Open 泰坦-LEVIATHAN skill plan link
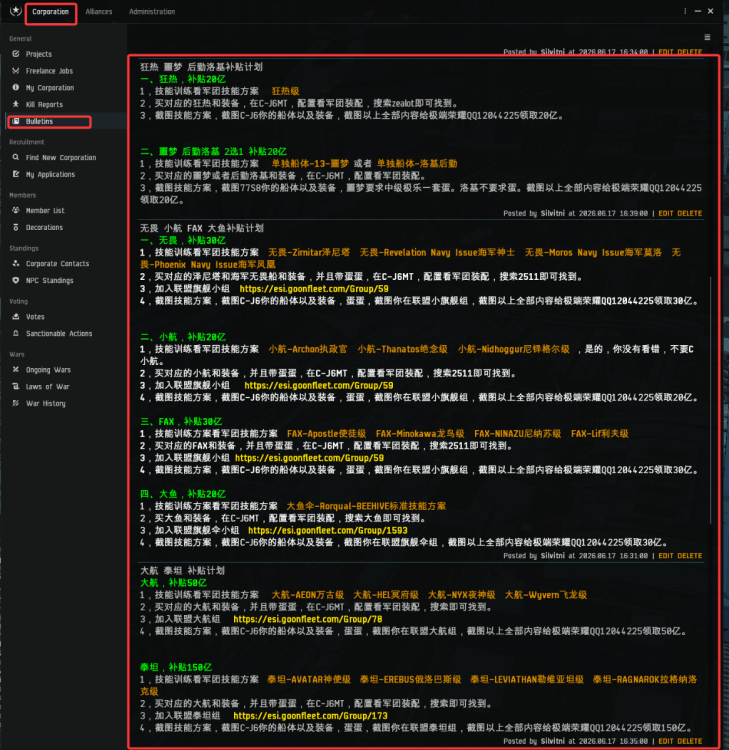The height and width of the screenshot is (750, 729). pyautogui.click(x=527, y=679)
